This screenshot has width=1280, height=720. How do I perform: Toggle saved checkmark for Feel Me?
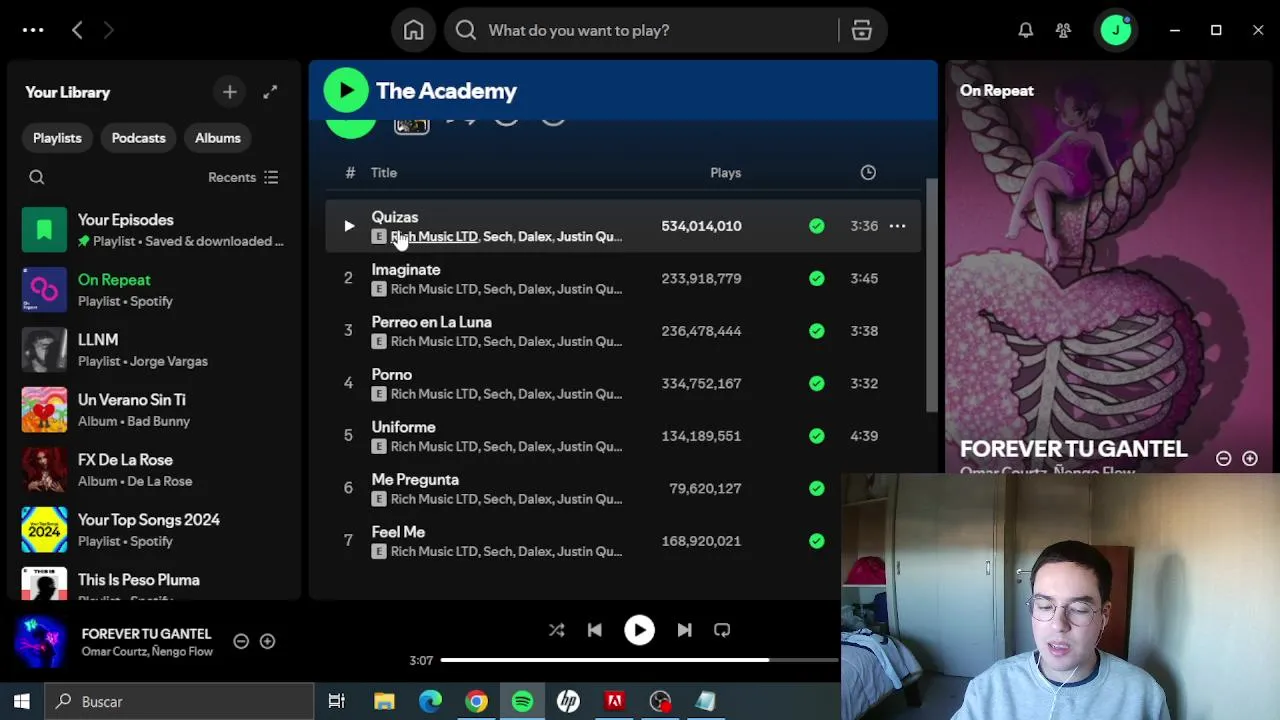(817, 541)
